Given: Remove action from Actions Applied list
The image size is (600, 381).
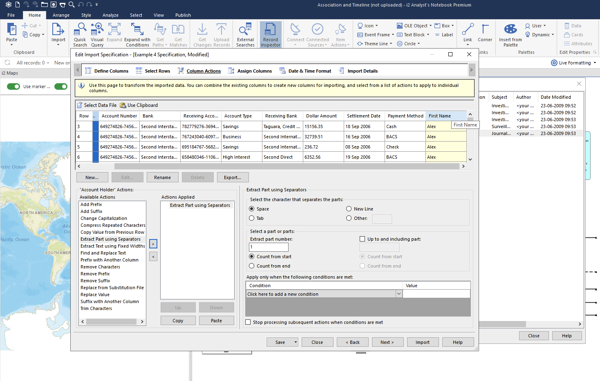Looking at the screenshot, I should 153,257.
